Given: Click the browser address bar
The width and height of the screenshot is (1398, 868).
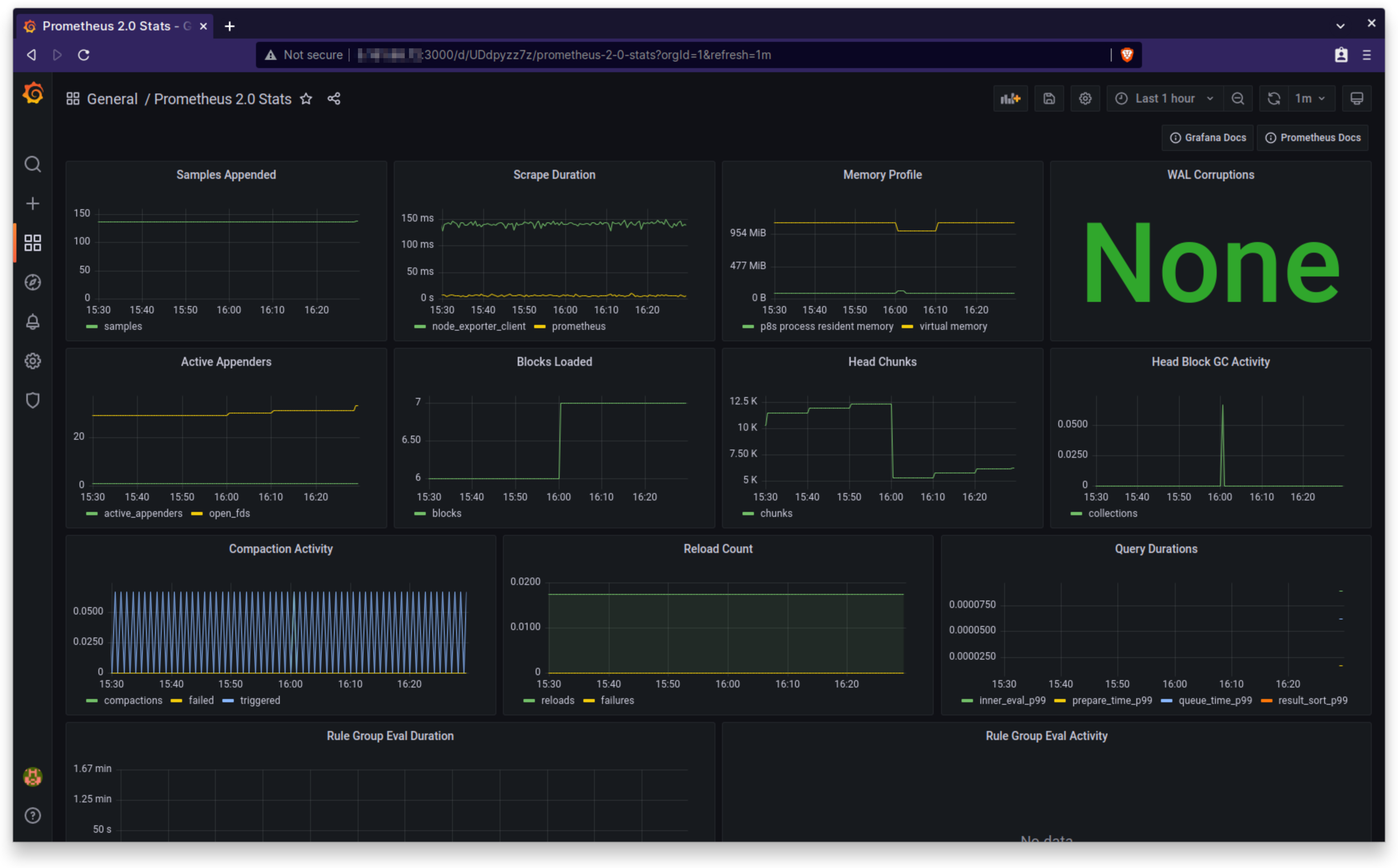Looking at the screenshot, I should 631,55.
